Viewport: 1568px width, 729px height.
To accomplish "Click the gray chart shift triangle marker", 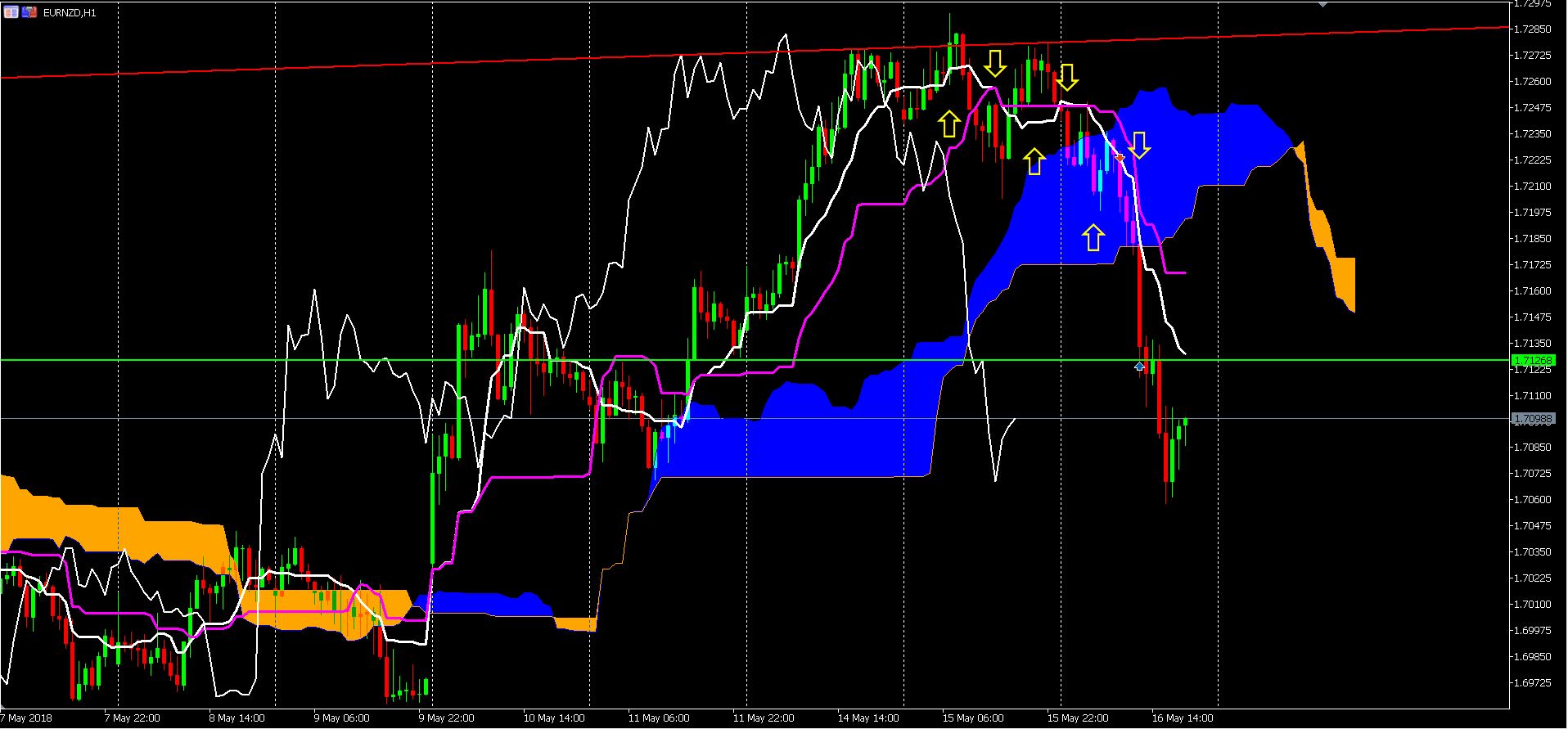I will tap(1324, 4).
